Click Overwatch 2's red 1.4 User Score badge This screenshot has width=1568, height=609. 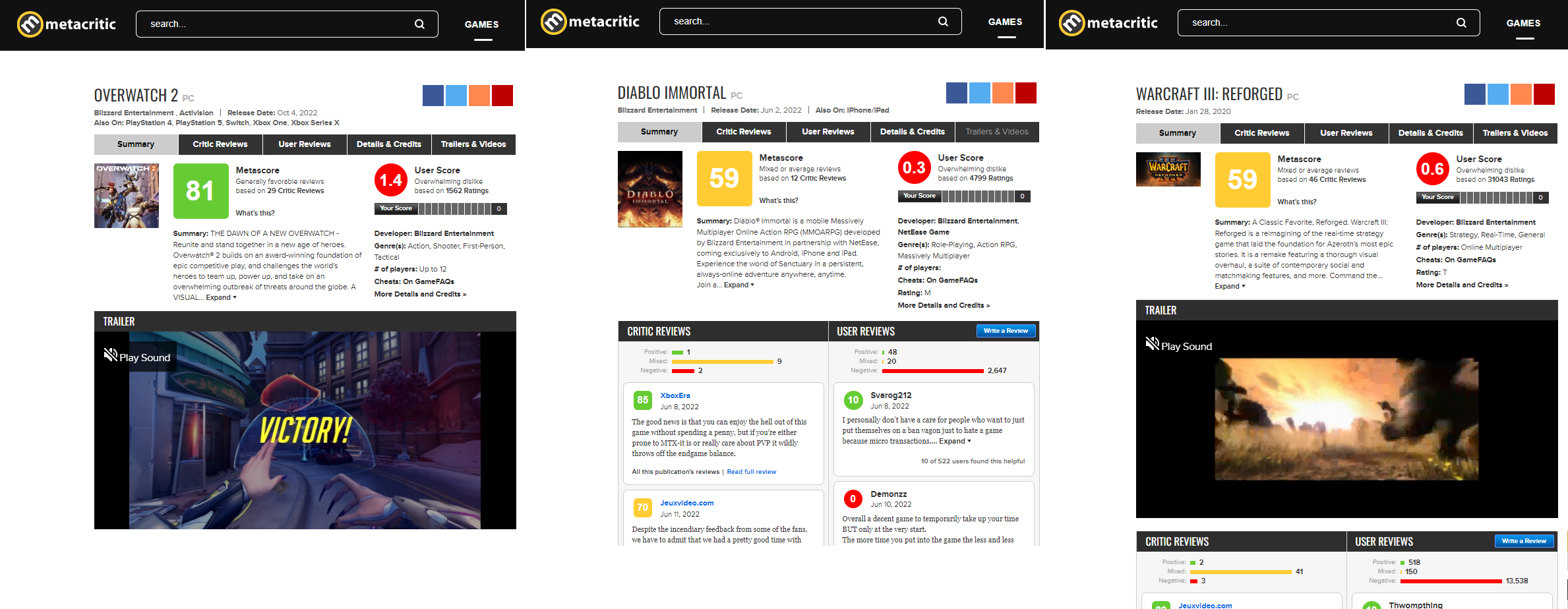click(391, 181)
